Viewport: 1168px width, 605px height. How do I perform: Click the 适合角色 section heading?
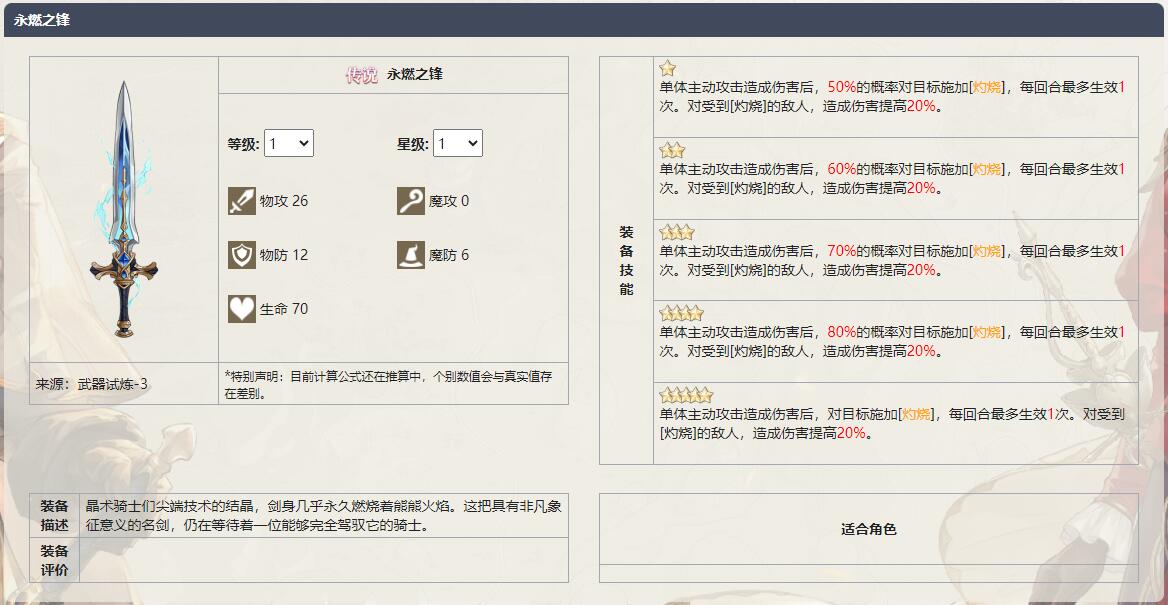(869, 530)
